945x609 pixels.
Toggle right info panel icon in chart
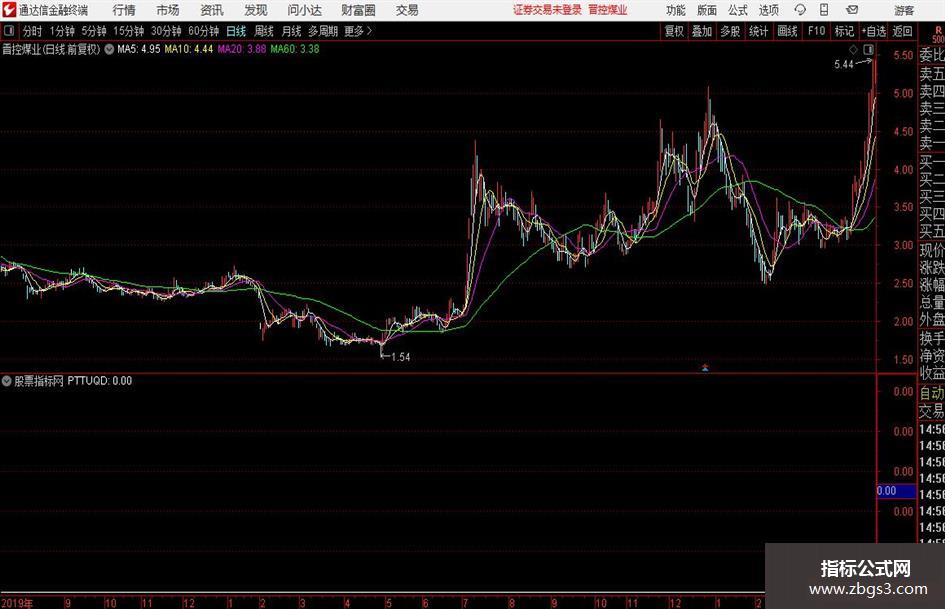pos(868,49)
